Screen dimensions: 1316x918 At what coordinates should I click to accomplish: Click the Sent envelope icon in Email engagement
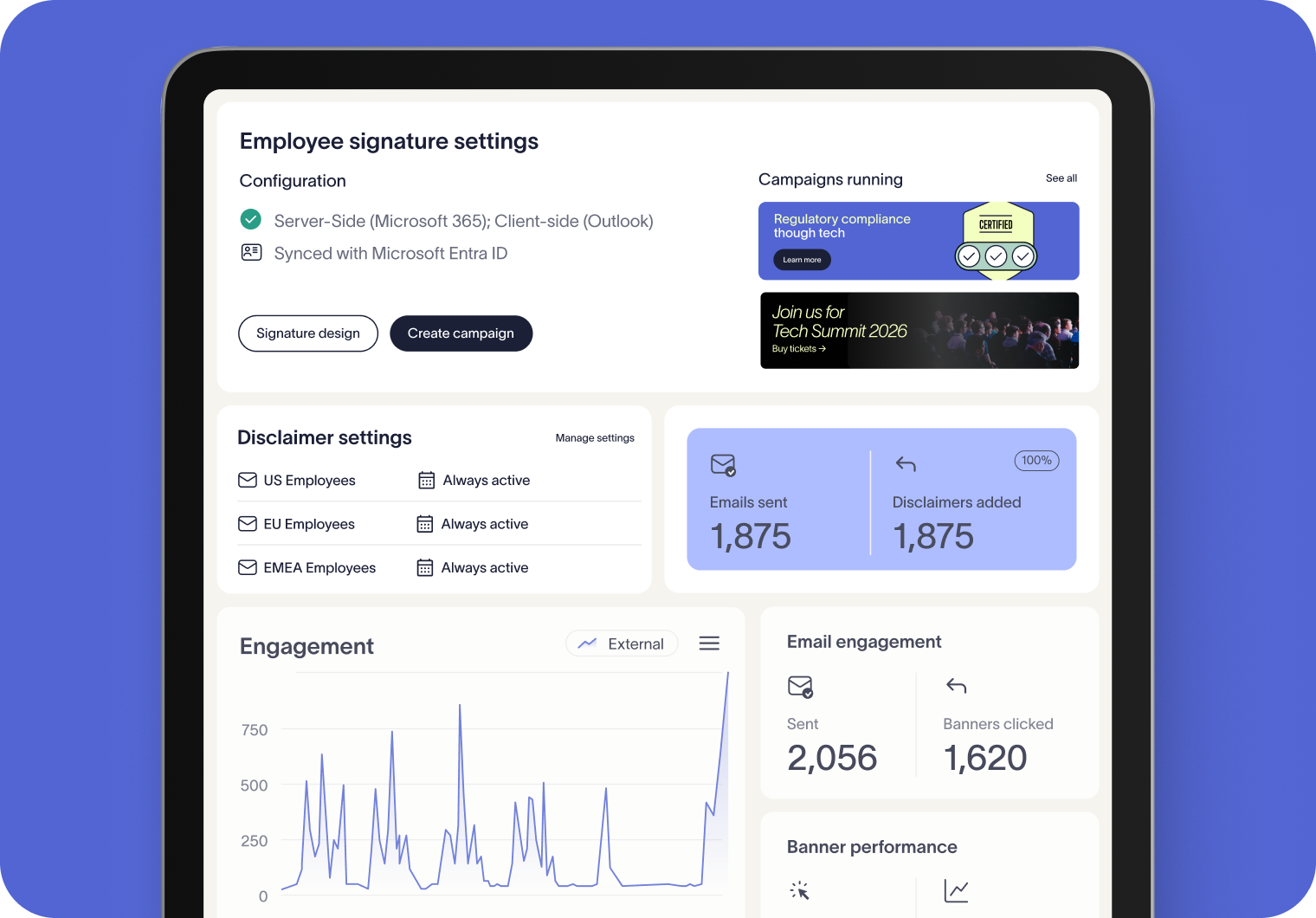tap(800, 687)
